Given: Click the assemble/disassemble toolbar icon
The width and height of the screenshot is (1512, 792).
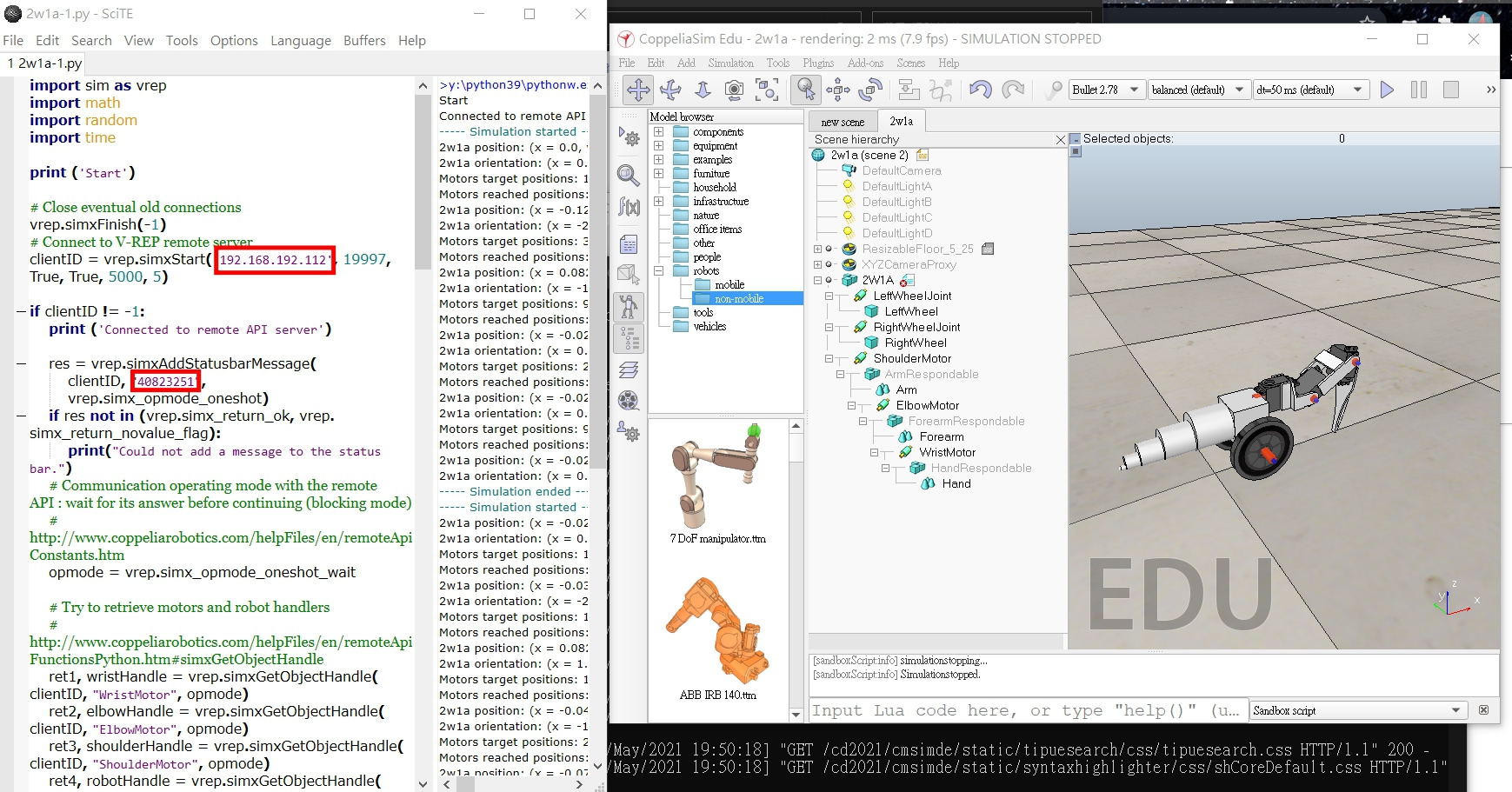Looking at the screenshot, I should [x=909, y=90].
